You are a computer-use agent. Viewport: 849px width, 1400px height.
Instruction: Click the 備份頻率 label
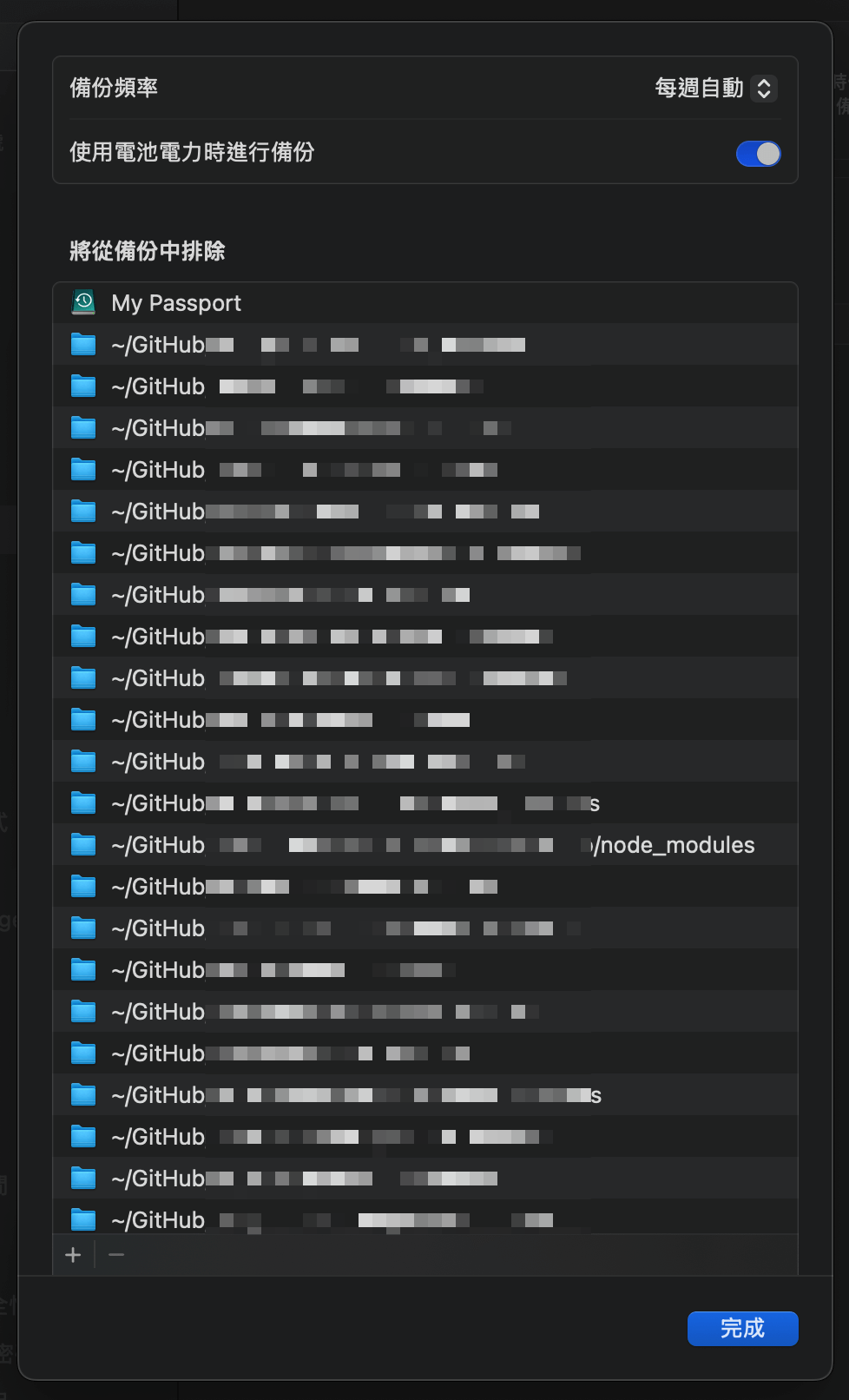(114, 88)
